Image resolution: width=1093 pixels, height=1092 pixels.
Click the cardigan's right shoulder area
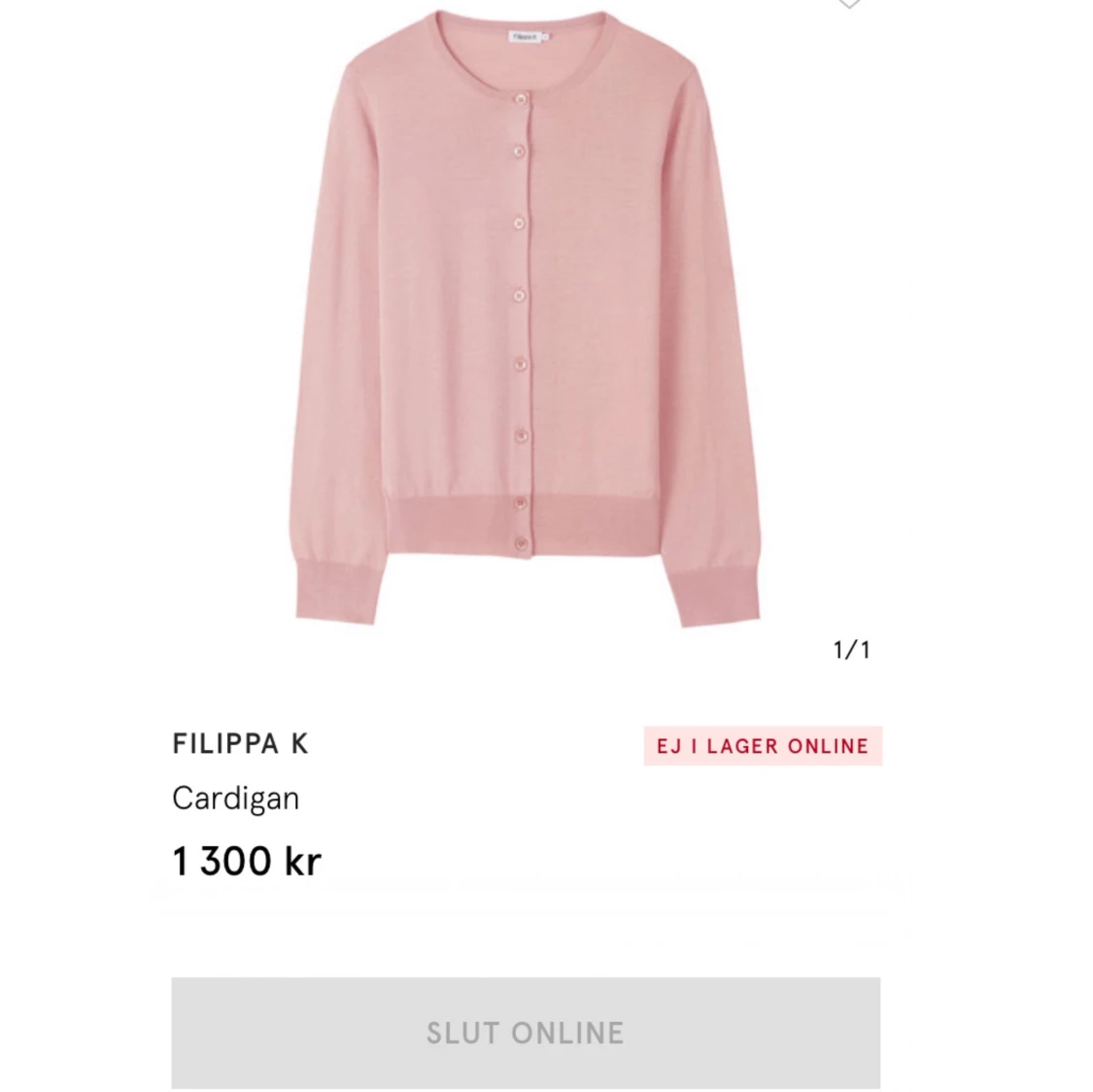coord(663,63)
